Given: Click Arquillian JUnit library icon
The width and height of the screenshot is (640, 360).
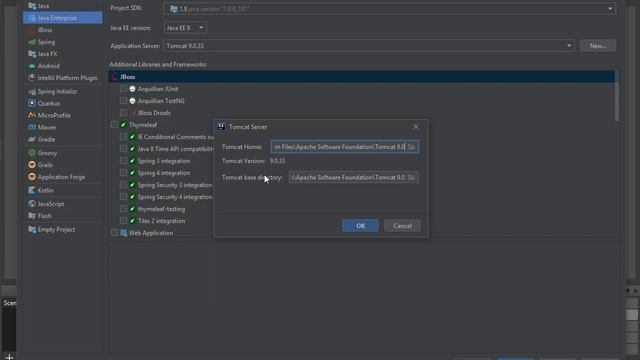Looking at the screenshot, I should (132, 89).
